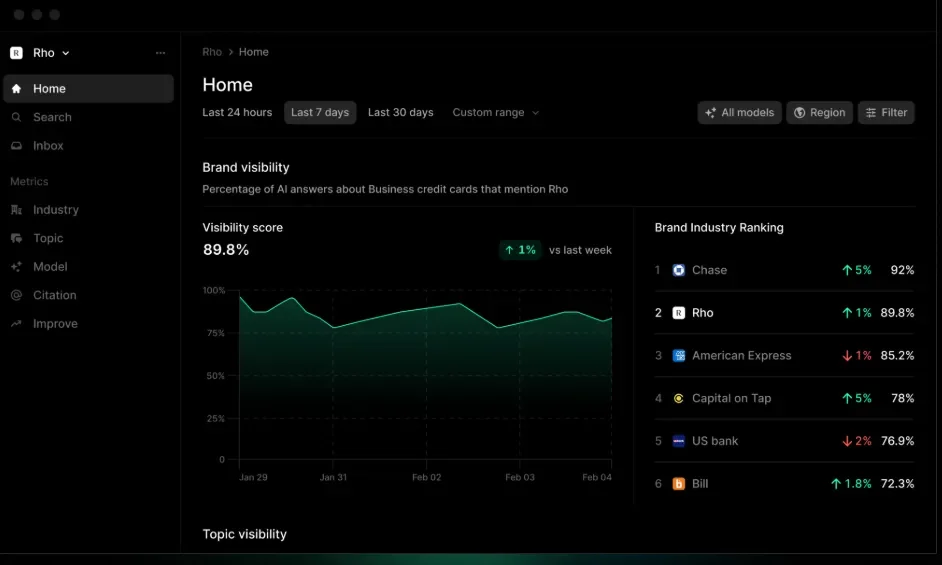The height and width of the screenshot is (565, 942).
Task: Click US bank's 76.9% score
Action: [898, 441]
